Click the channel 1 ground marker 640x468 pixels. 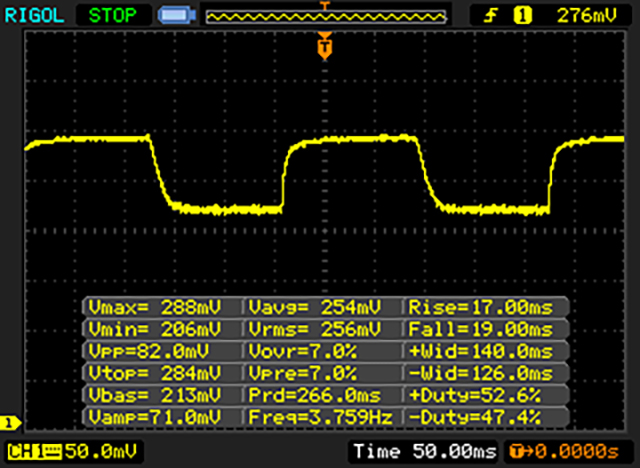[x=10, y=423]
